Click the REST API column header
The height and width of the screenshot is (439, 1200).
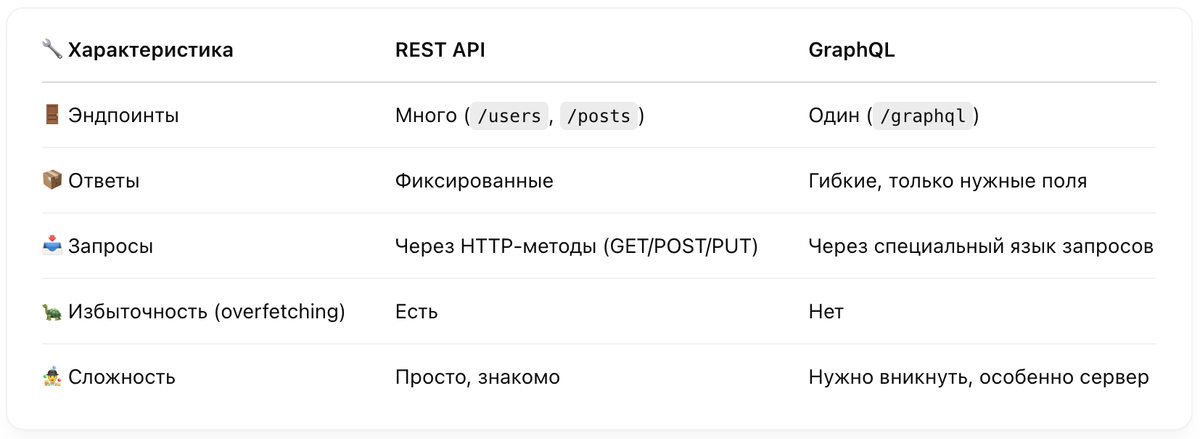[x=440, y=50]
